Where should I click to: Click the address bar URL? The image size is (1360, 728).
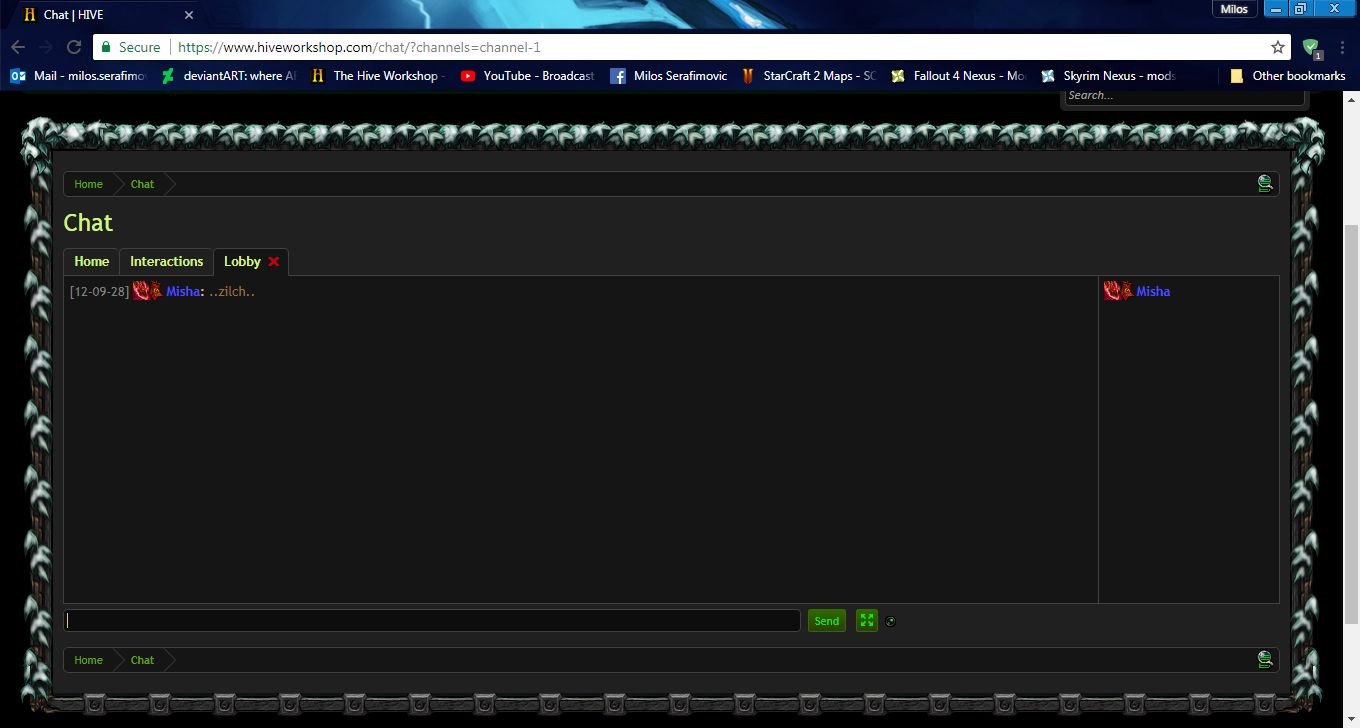pos(360,47)
